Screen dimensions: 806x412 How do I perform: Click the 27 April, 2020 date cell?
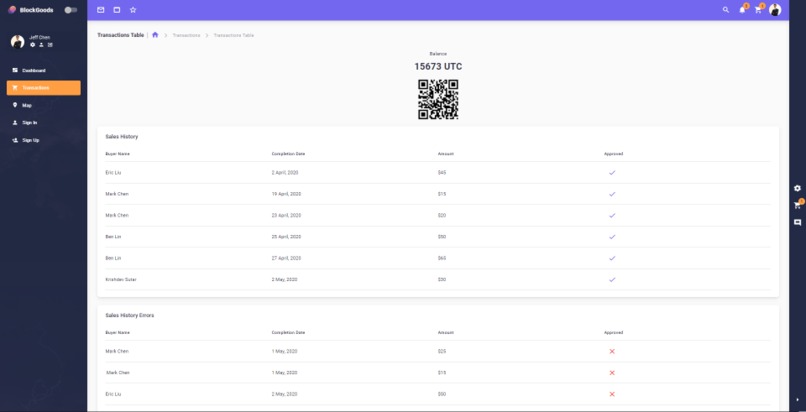(x=286, y=258)
